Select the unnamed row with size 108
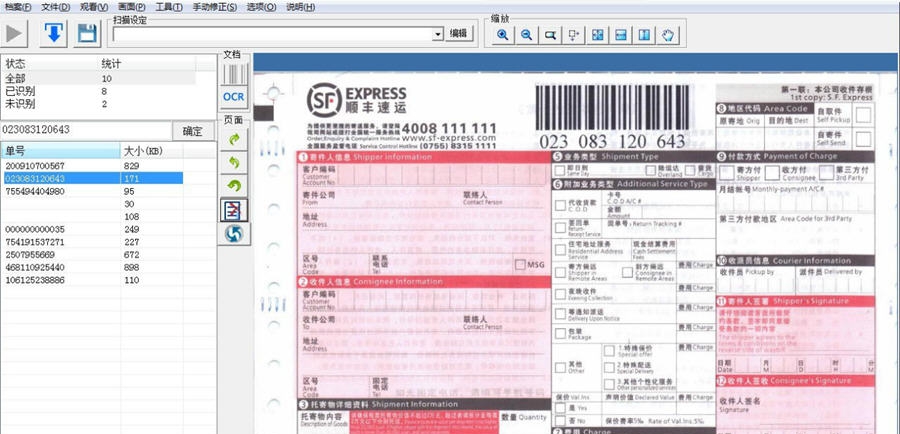The width and height of the screenshot is (900, 434). (92, 216)
